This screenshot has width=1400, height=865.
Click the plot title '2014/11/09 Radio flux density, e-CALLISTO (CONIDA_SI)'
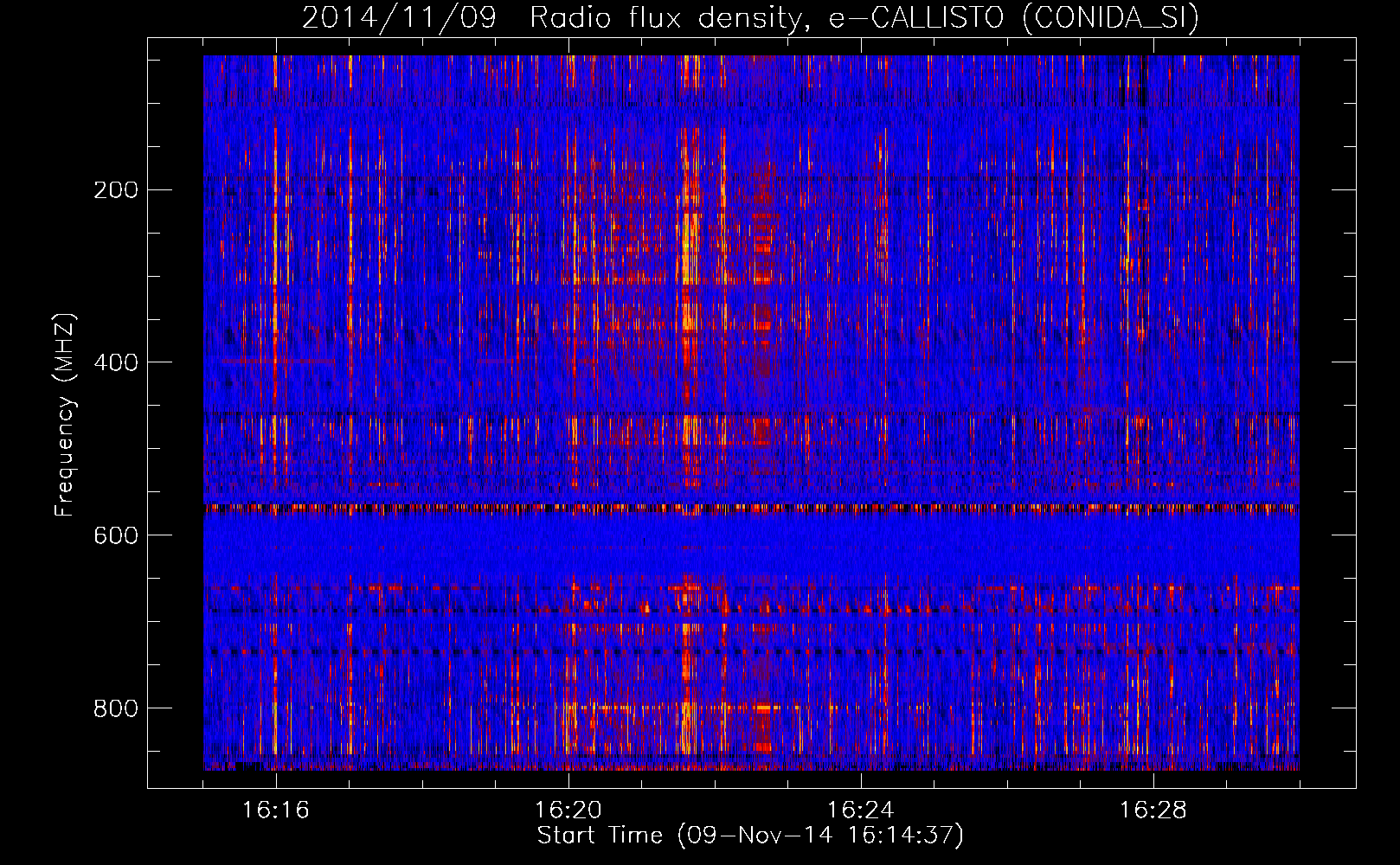[x=750, y=18]
